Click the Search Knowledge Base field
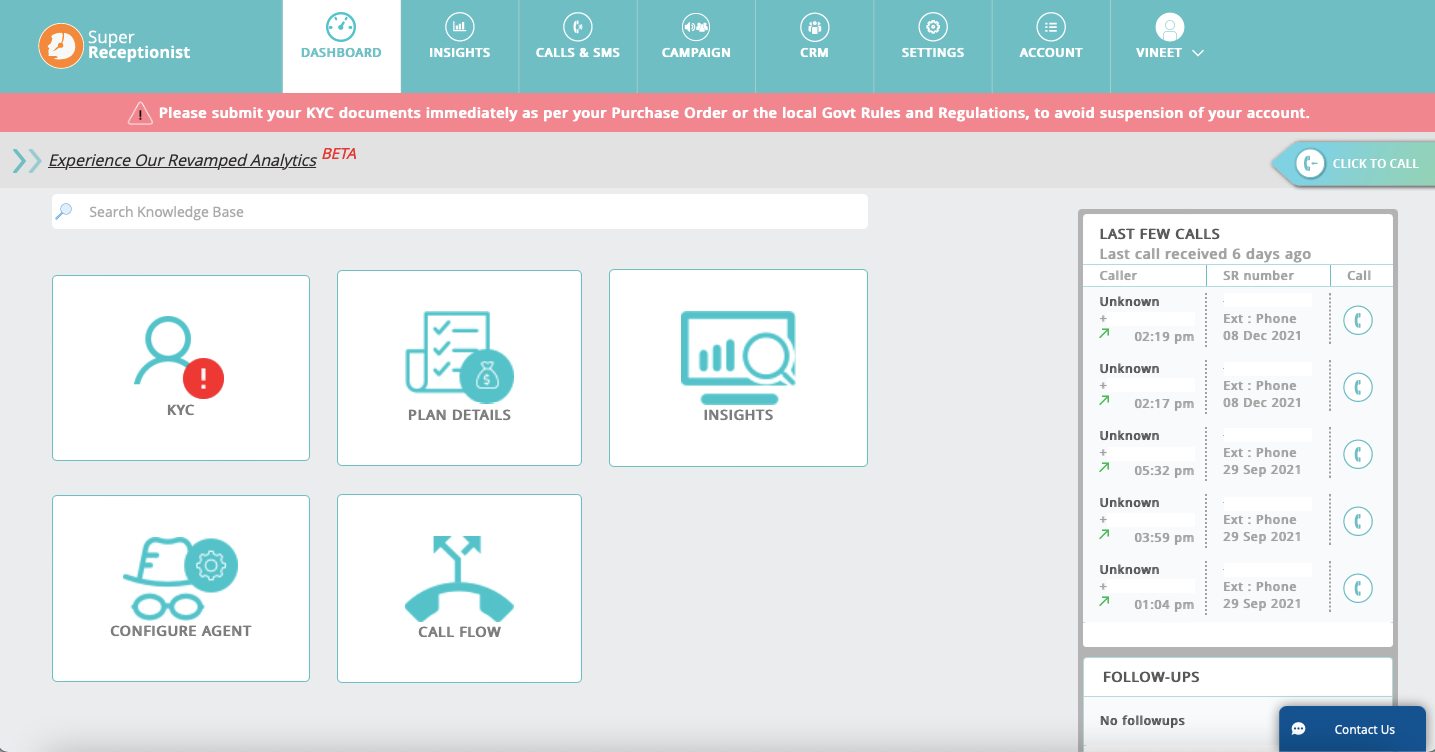 [459, 211]
